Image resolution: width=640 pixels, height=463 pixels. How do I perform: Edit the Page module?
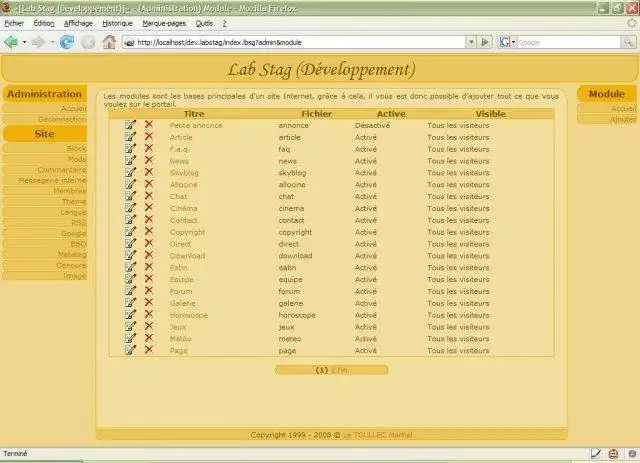click(130, 350)
